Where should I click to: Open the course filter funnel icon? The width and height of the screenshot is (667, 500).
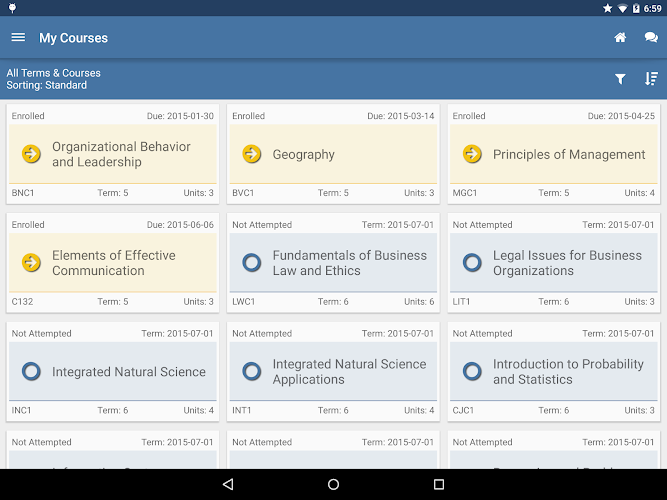point(620,79)
